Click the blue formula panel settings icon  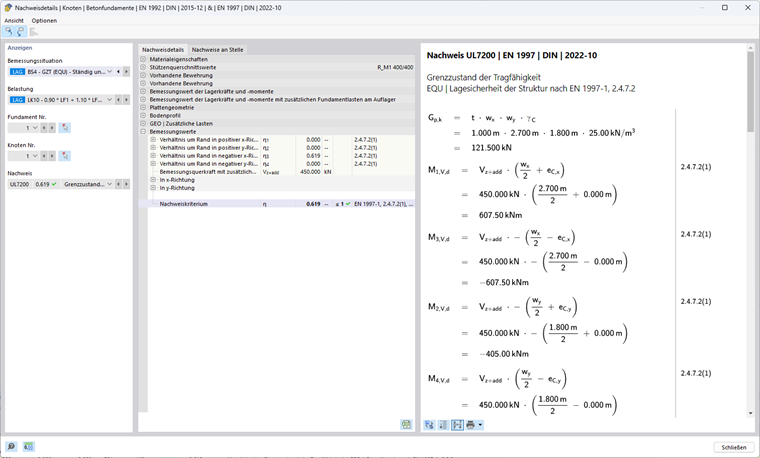429,425
